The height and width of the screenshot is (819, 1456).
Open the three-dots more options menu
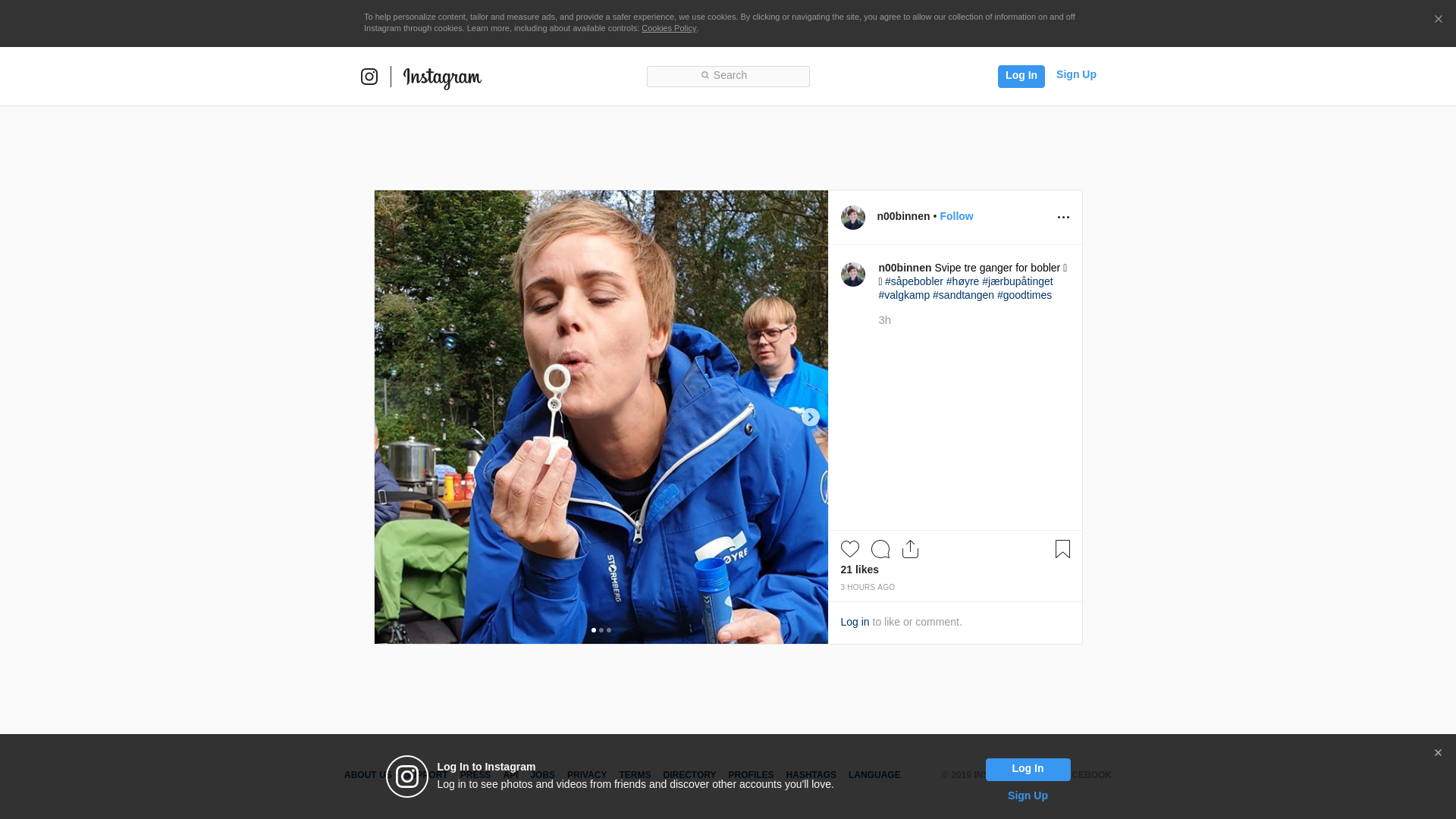pyautogui.click(x=1063, y=218)
